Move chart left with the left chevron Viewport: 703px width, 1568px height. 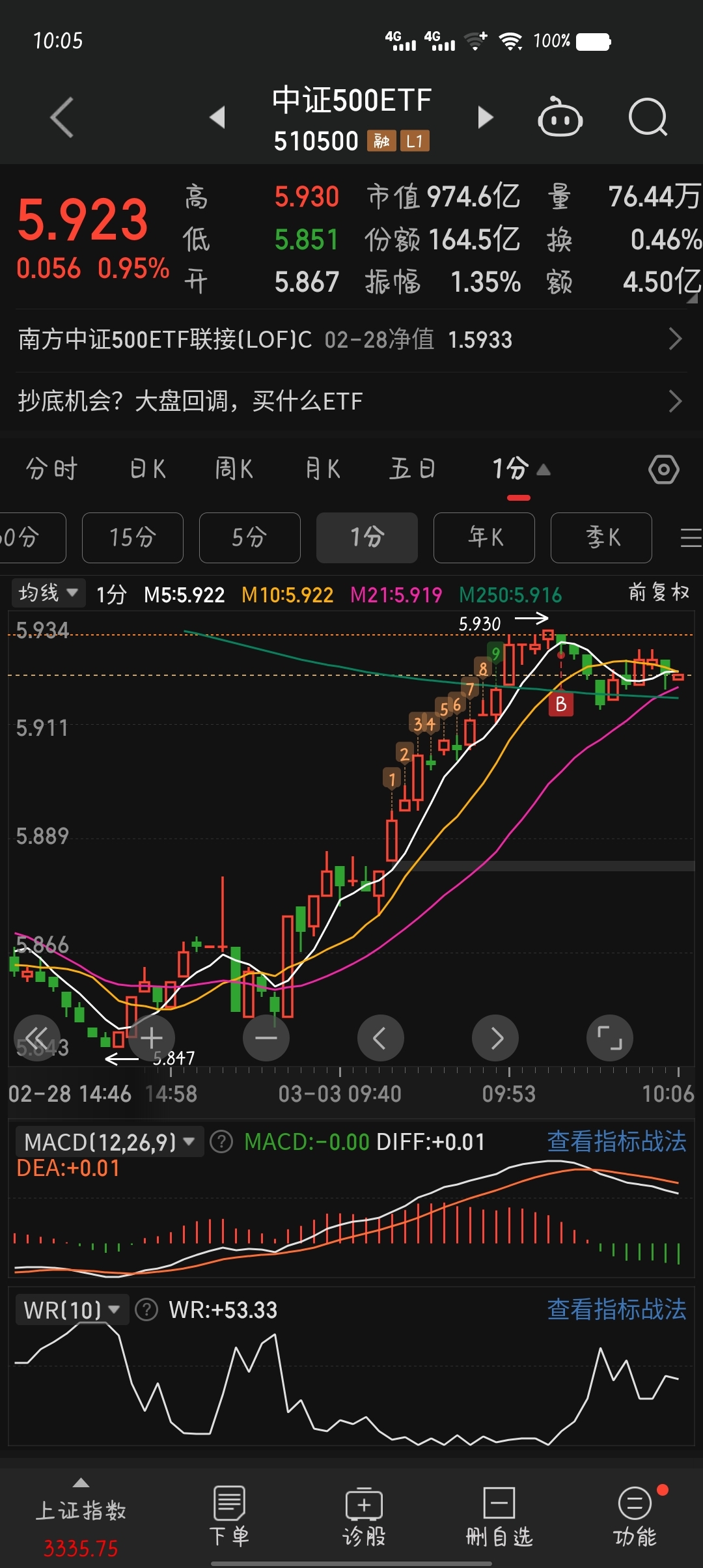[381, 1038]
